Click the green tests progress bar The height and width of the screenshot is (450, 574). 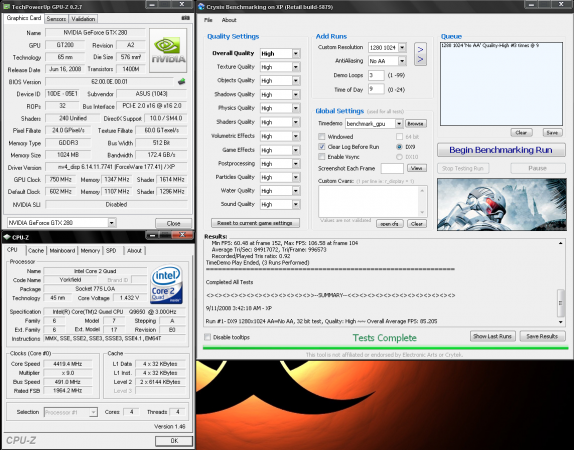pyautogui.click(x=385, y=348)
